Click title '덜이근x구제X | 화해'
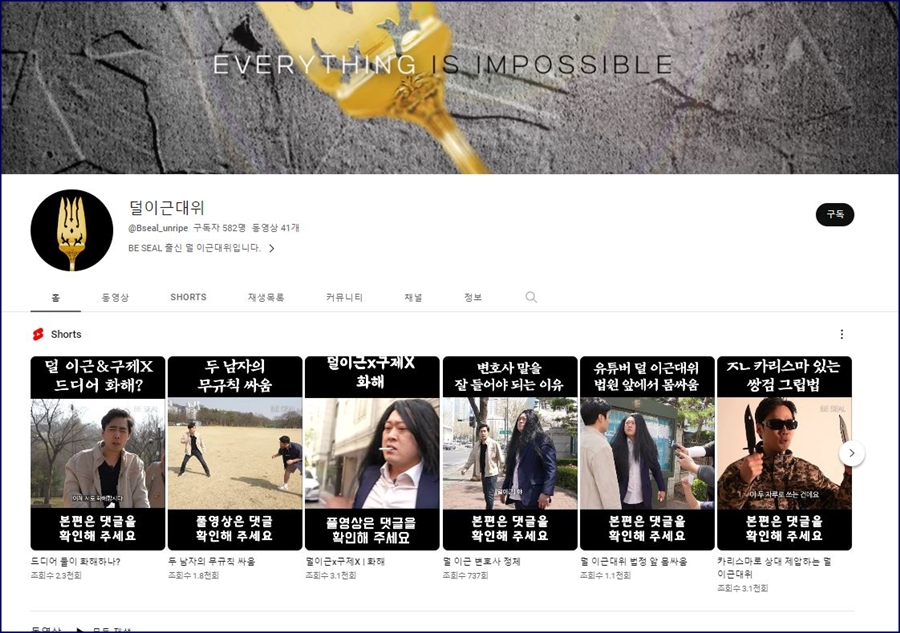 345,561
